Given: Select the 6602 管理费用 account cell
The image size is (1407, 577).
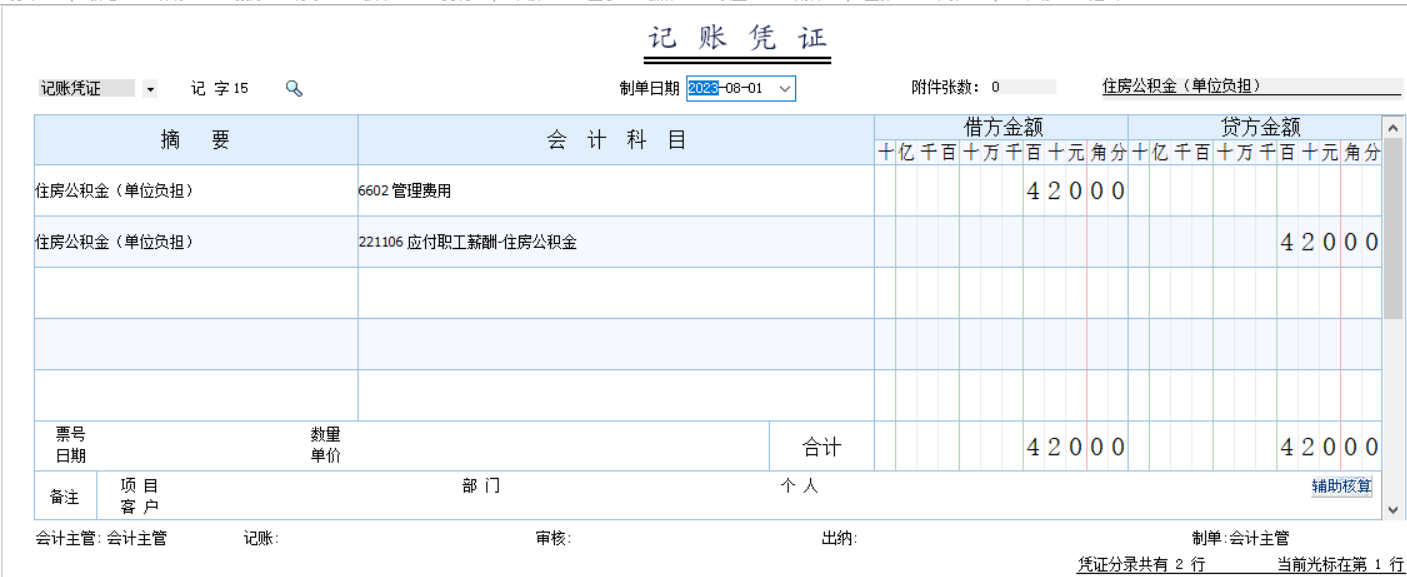Looking at the screenshot, I should pyautogui.click(x=616, y=191).
